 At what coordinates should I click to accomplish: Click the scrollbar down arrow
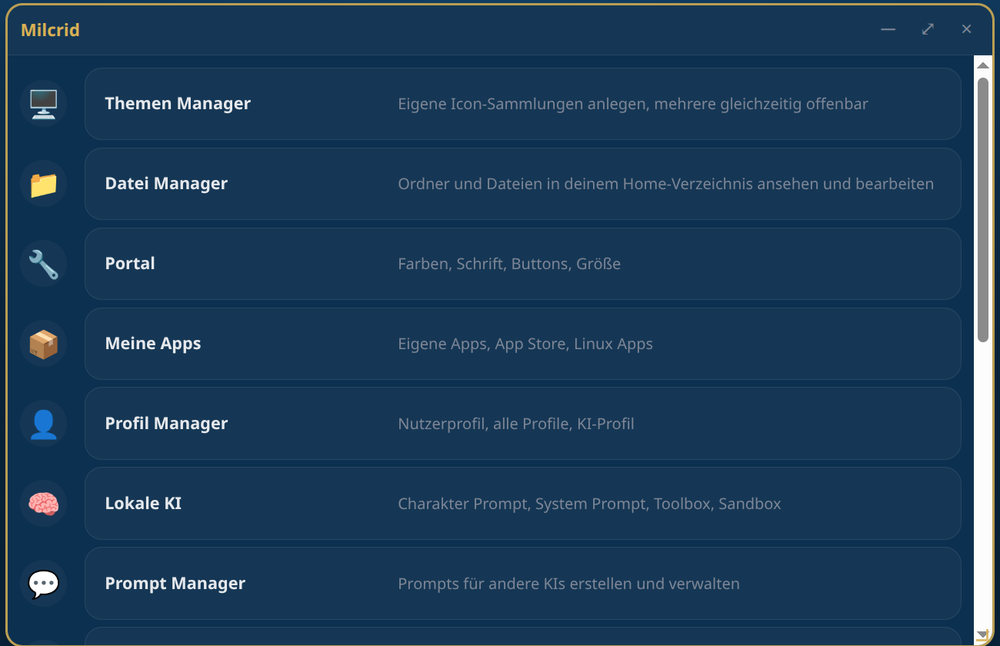[983, 635]
